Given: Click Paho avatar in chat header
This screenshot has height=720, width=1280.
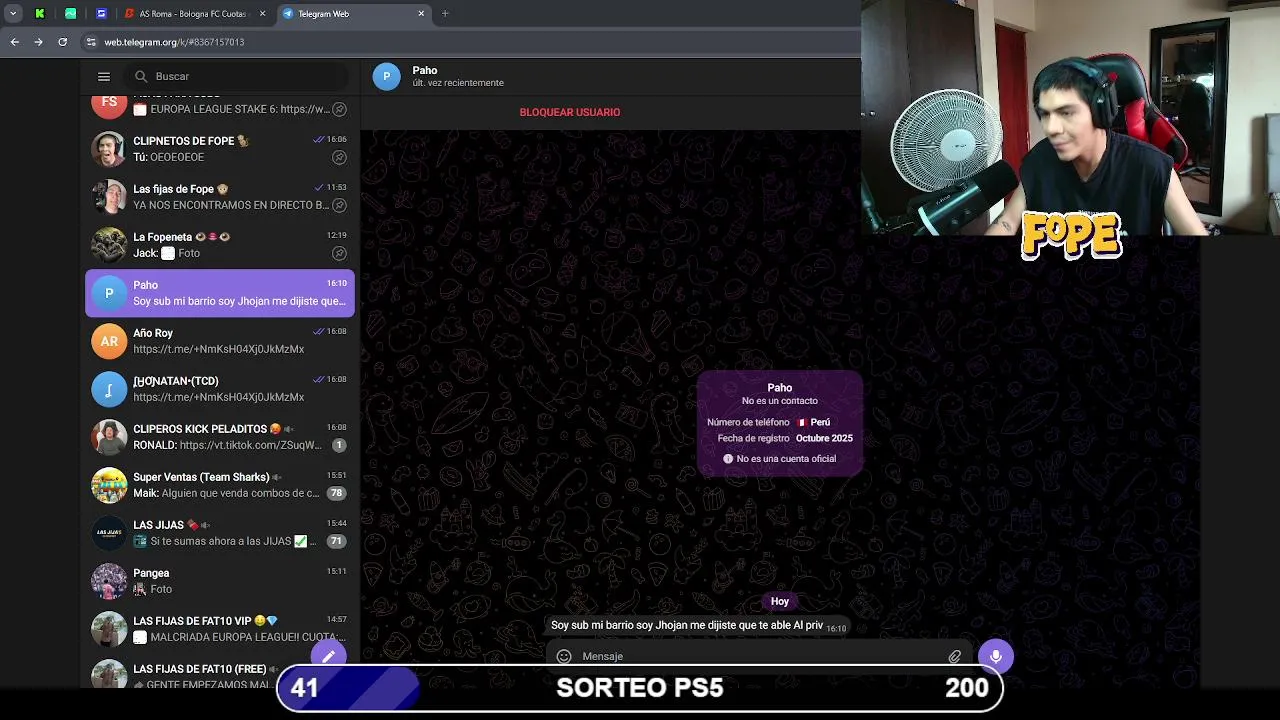Looking at the screenshot, I should (x=387, y=76).
